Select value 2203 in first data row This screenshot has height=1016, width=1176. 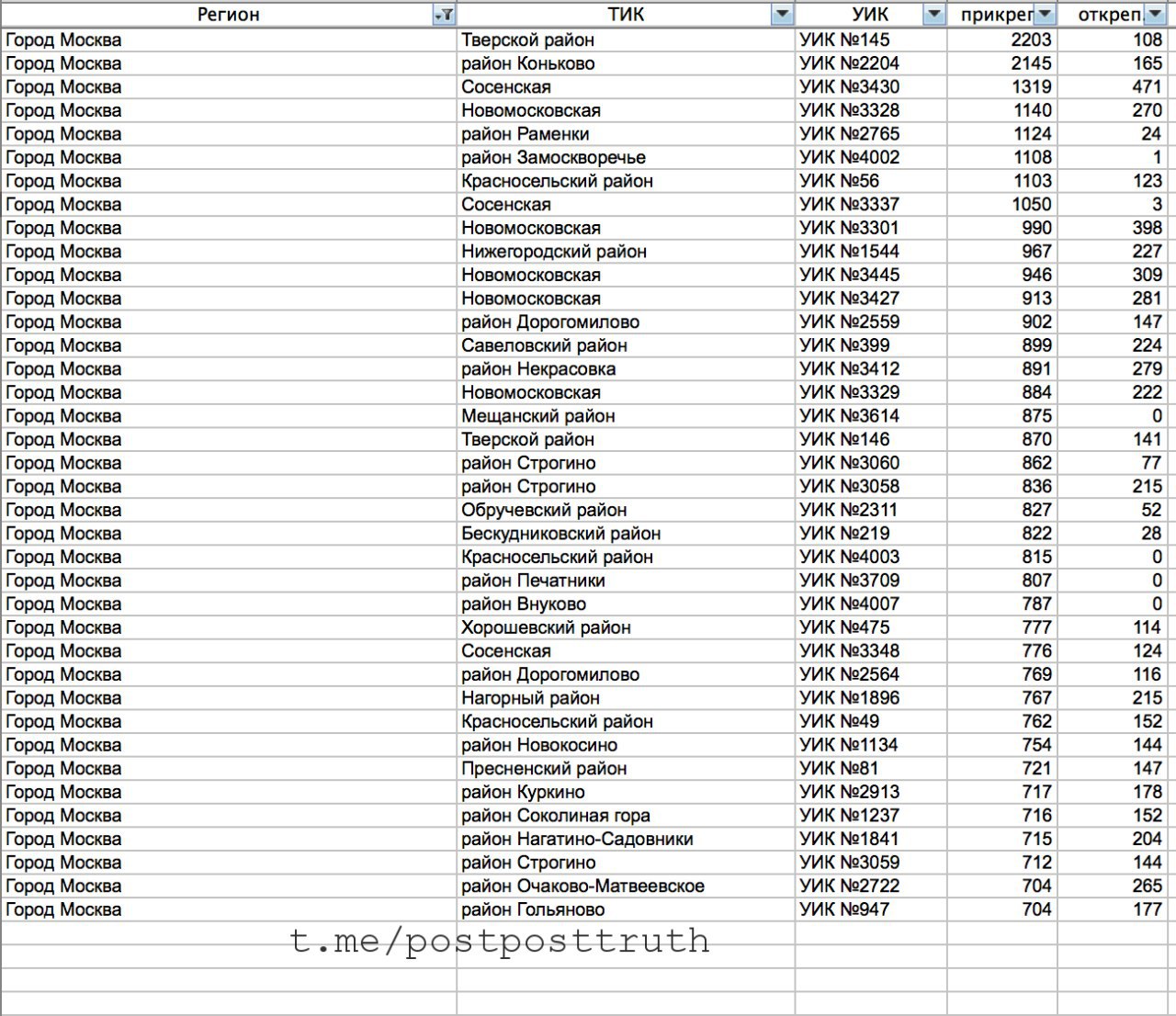1002,40
